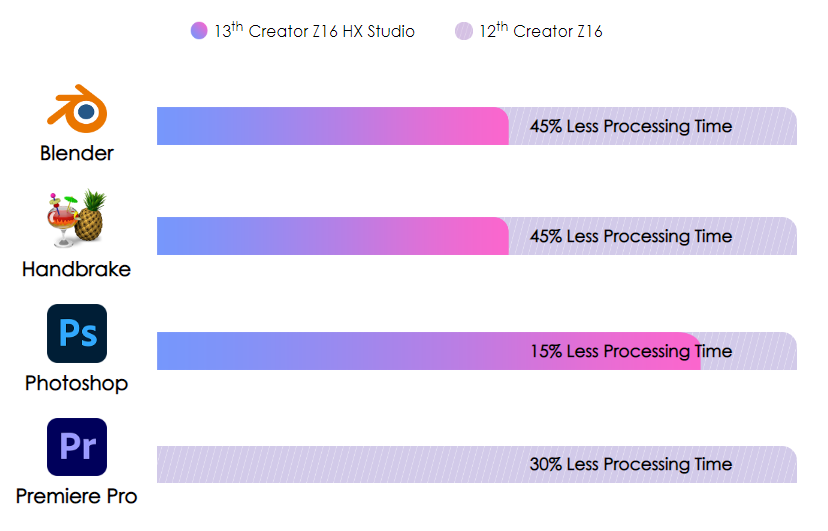Click the 30% Less Processing Time text
Image resolution: width=828 pixels, height=531 pixels.
[631, 464]
